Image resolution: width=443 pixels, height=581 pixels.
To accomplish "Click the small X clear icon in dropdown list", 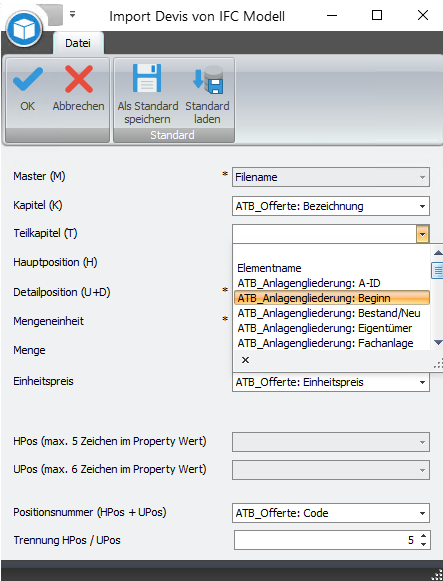I will click(245, 360).
